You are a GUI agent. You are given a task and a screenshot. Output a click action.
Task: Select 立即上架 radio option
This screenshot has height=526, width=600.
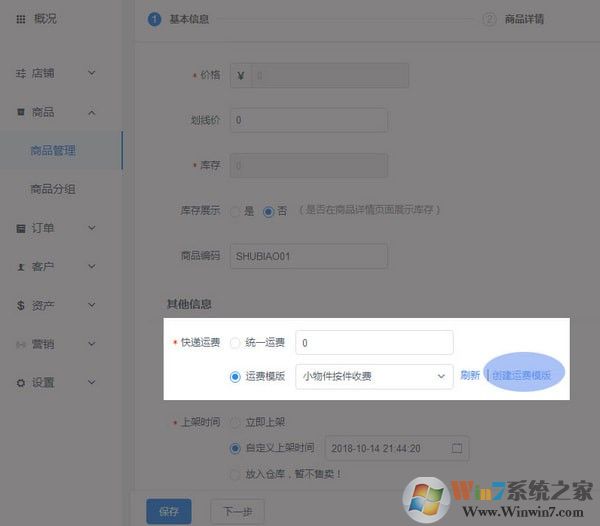pos(235,422)
